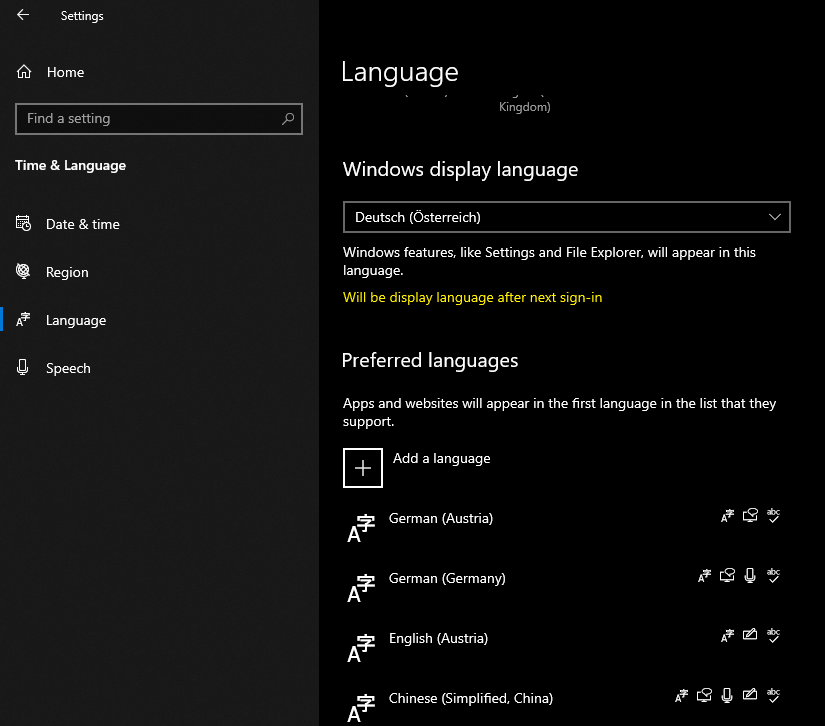This screenshot has height=726, width=825.
Task: Click Chinese (Simplified) spell-check abc icon
Action: pos(773,695)
